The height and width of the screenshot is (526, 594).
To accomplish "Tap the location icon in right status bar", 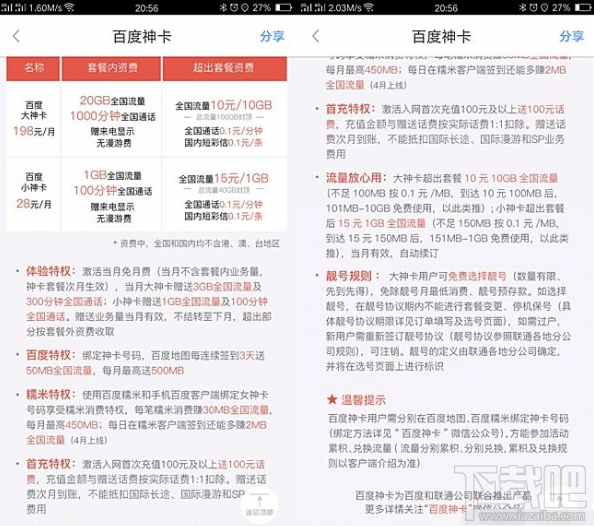I will (x=544, y=8).
